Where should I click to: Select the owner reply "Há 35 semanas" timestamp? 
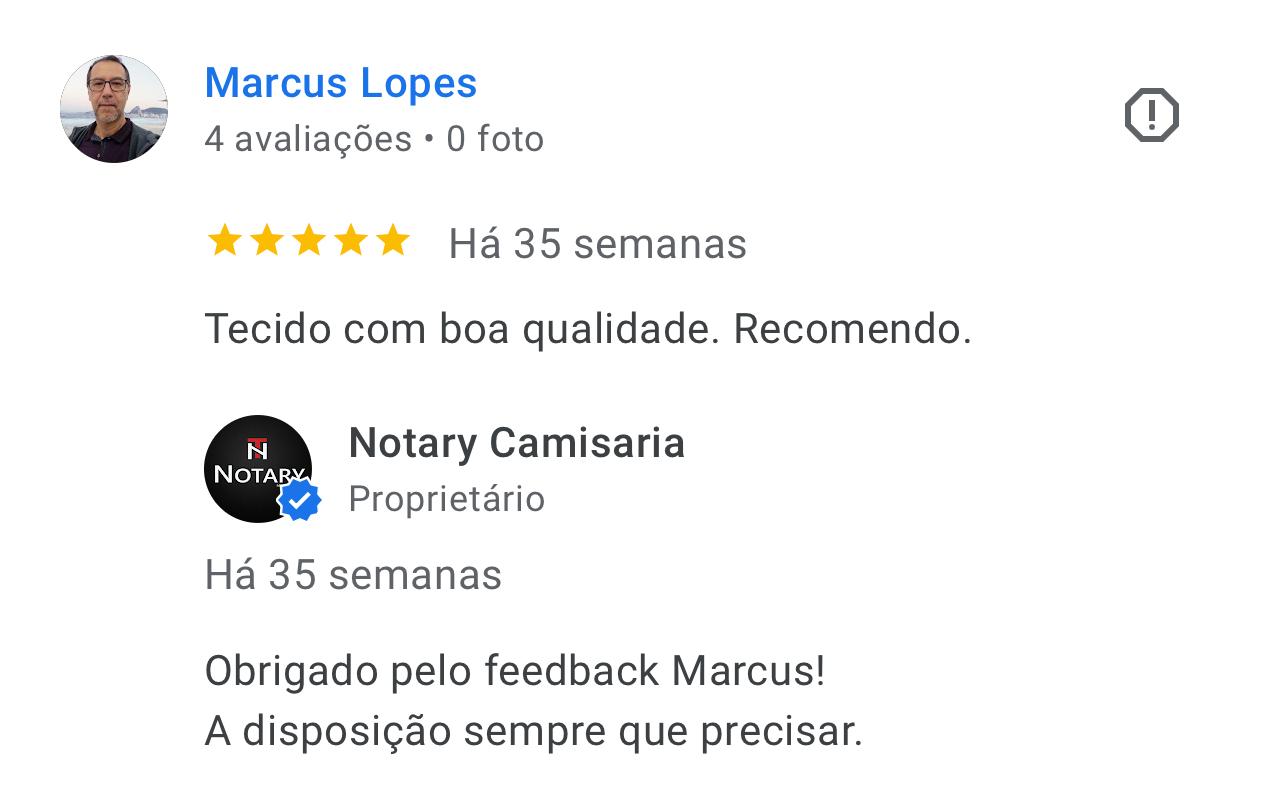353,575
